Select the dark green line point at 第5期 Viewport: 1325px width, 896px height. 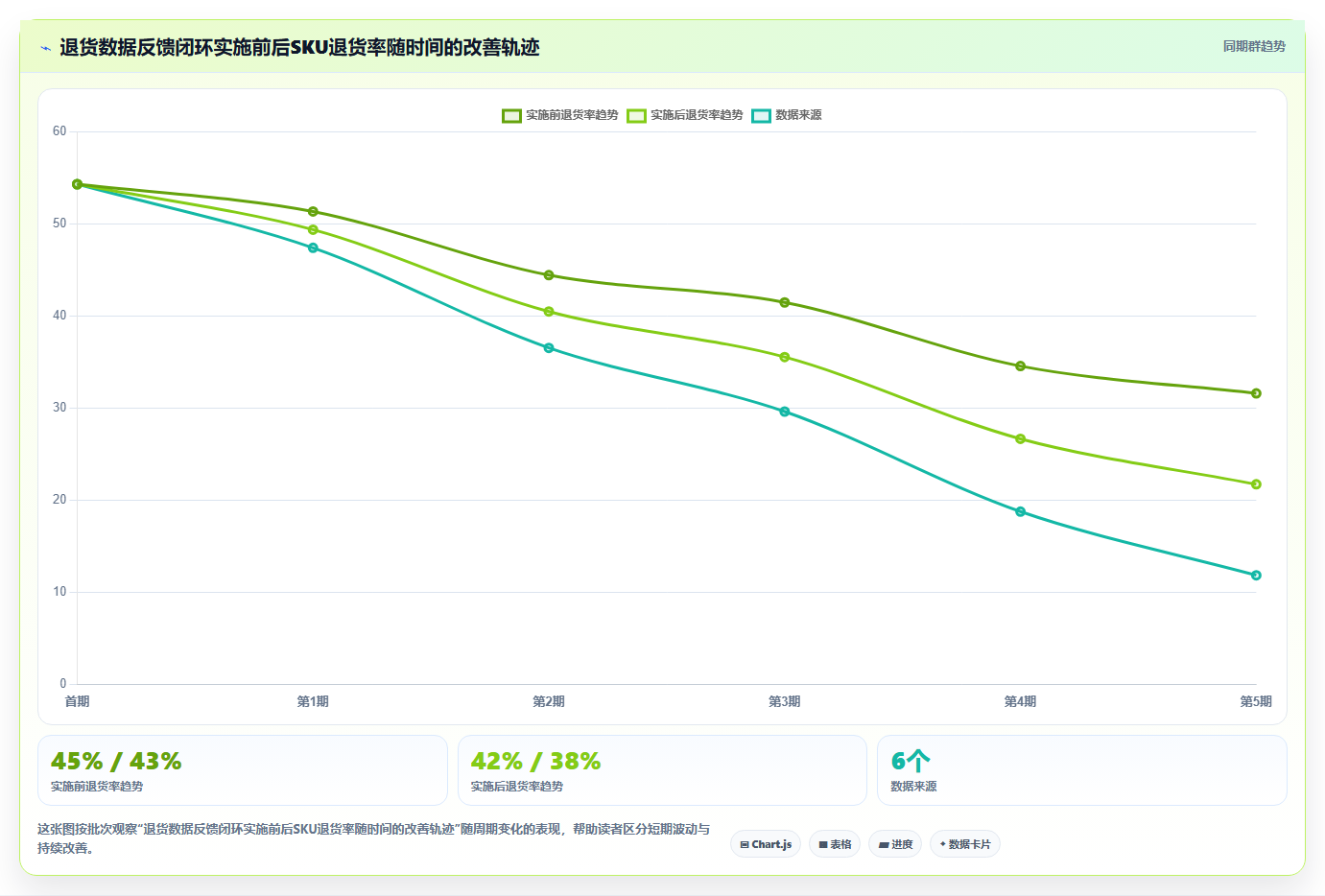(1256, 393)
